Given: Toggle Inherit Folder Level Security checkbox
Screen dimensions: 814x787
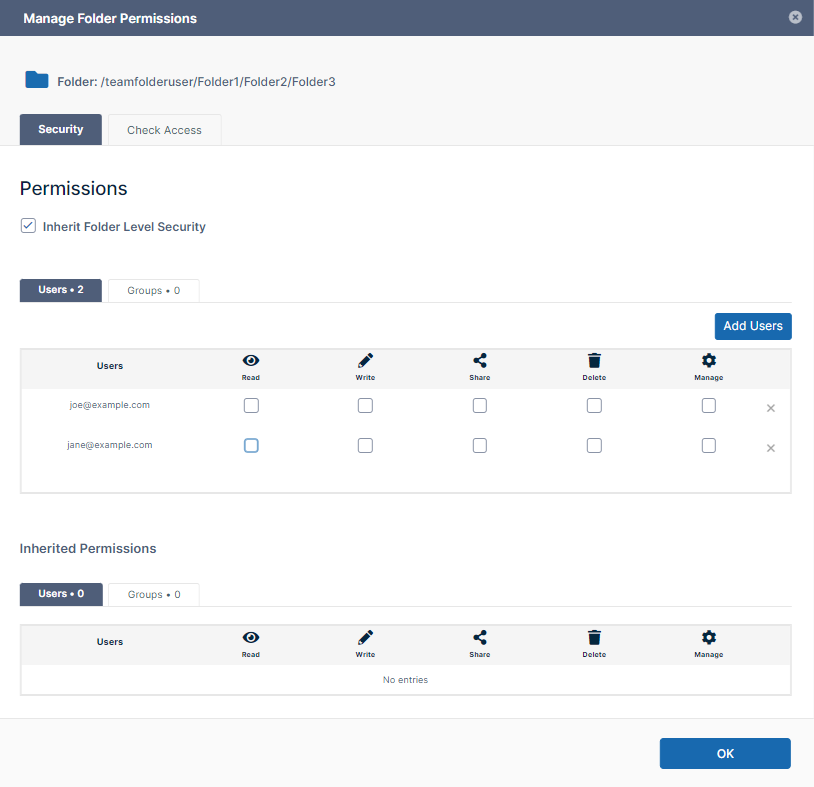Looking at the screenshot, I should pyautogui.click(x=28, y=226).
